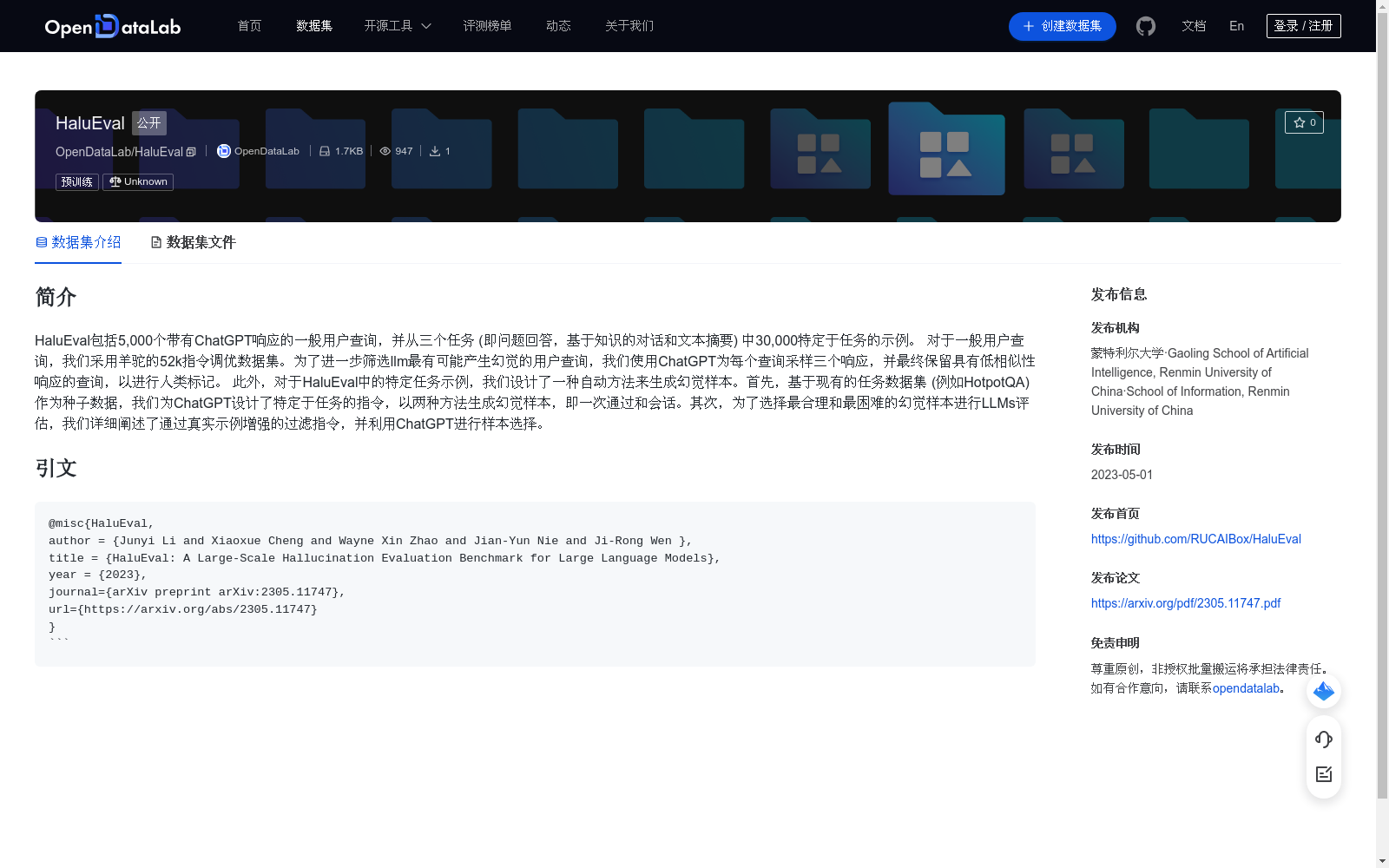Click the plus icon in 创建数据集
Image resolution: width=1389 pixels, height=868 pixels.
coord(1029,26)
